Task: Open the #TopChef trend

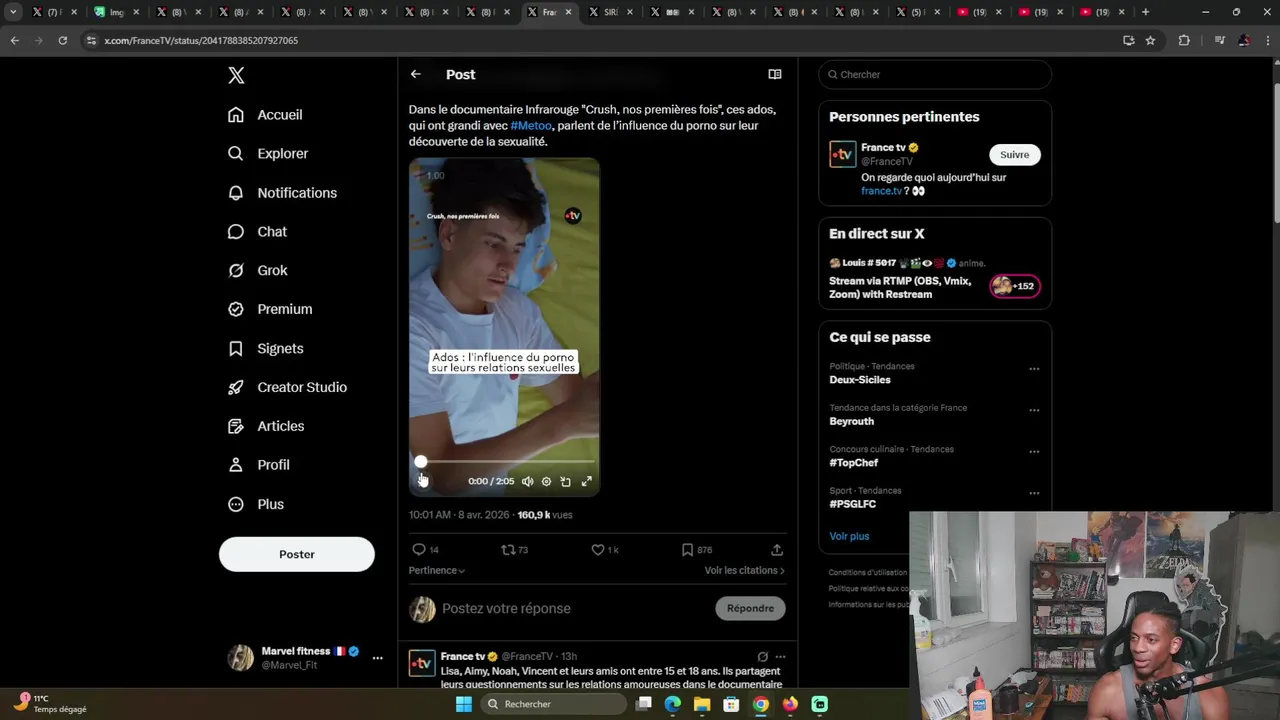Action: coord(853,463)
